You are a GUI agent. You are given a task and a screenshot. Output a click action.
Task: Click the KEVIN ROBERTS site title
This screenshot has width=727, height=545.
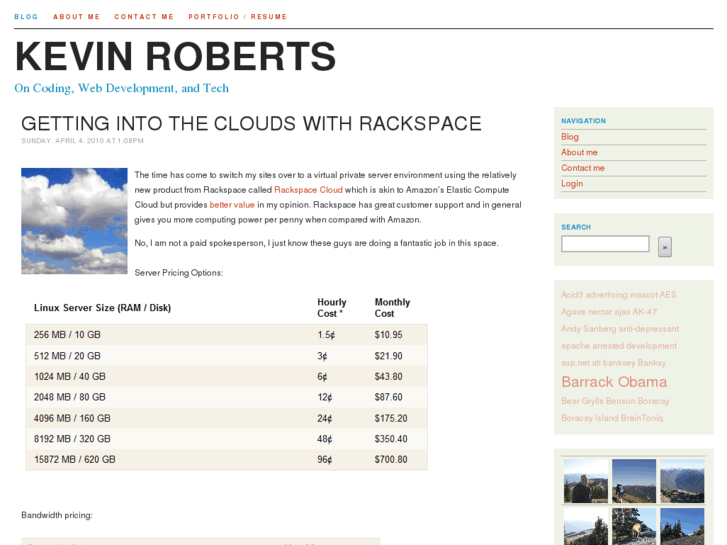pos(175,57)
